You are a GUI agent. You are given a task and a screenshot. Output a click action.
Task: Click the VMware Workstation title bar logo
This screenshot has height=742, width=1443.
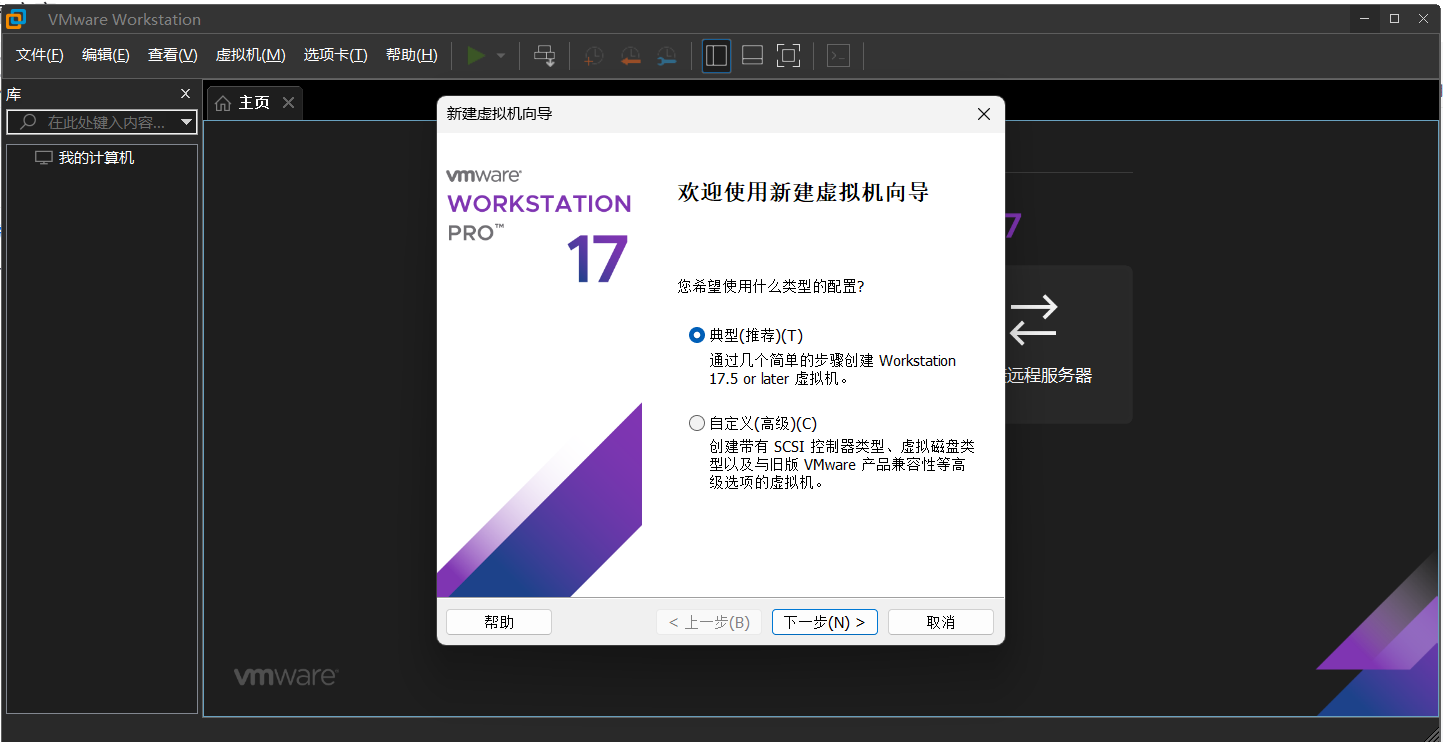(x=16, y=19)
